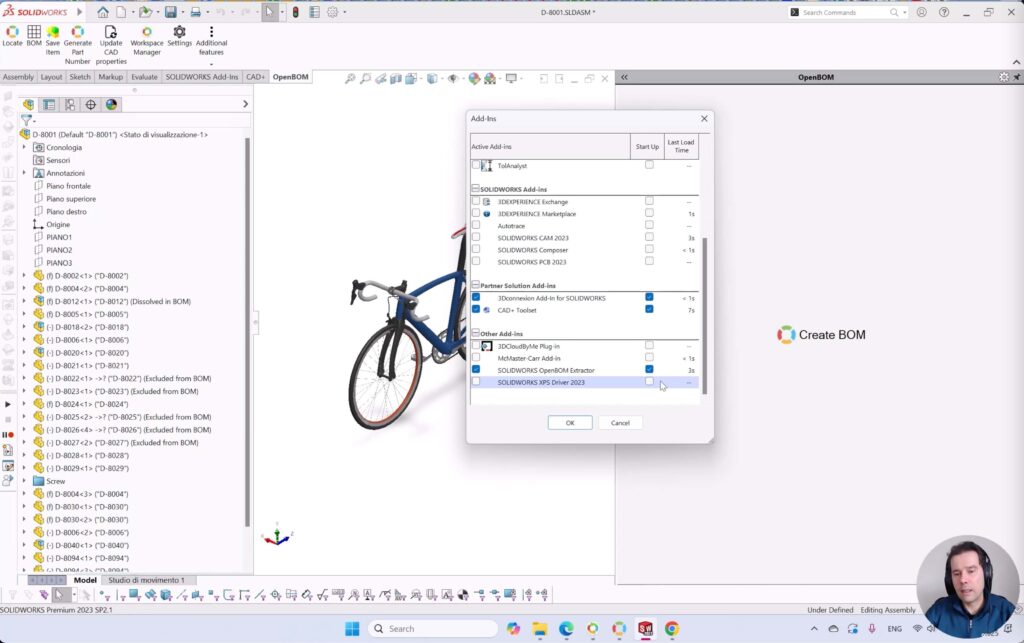The image size is (1024, 643).
Task: Expand the FeatureManager panel arrow
Action: (246, 104)
